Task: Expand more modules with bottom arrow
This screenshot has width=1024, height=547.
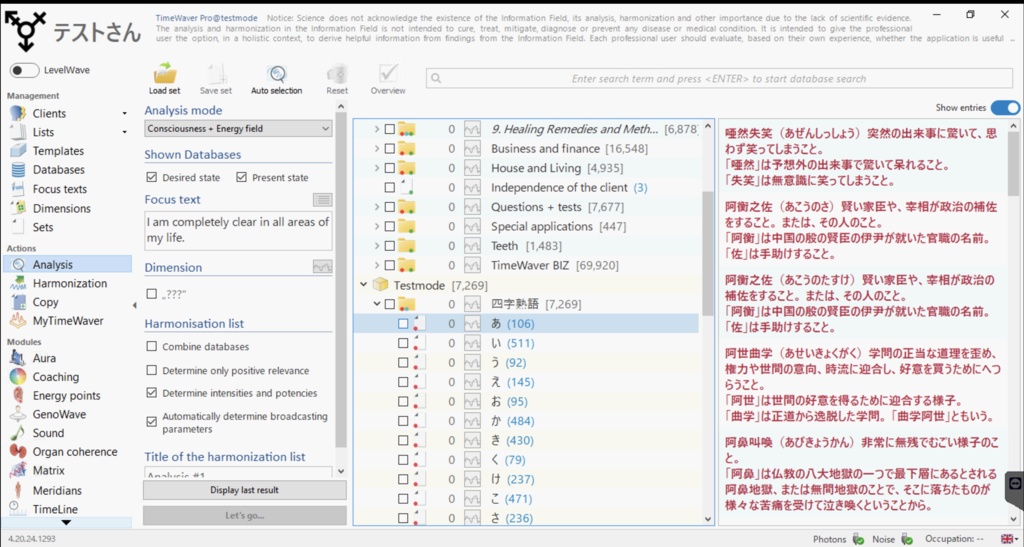Action: pyautogui.click(x=66, y=522)
